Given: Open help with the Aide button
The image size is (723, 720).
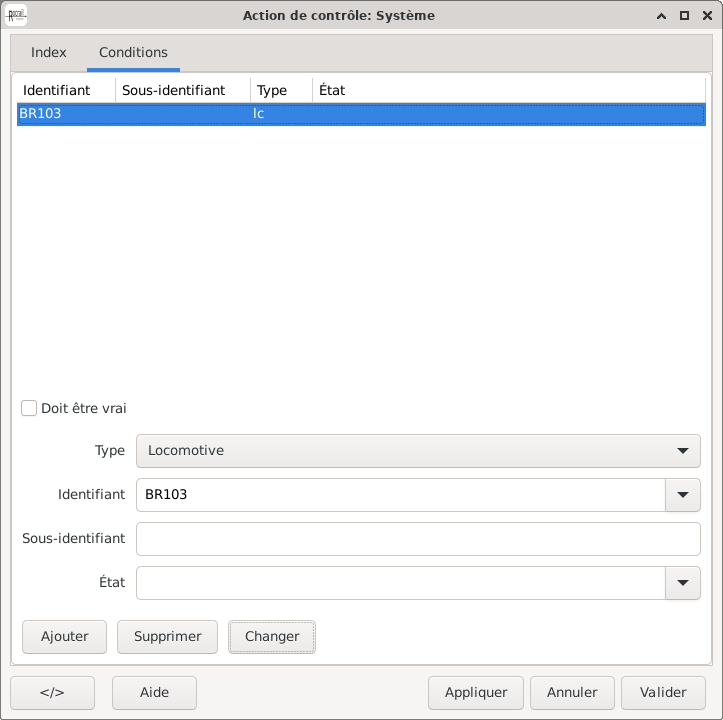Looking at the screenshot, I should 154,693.
